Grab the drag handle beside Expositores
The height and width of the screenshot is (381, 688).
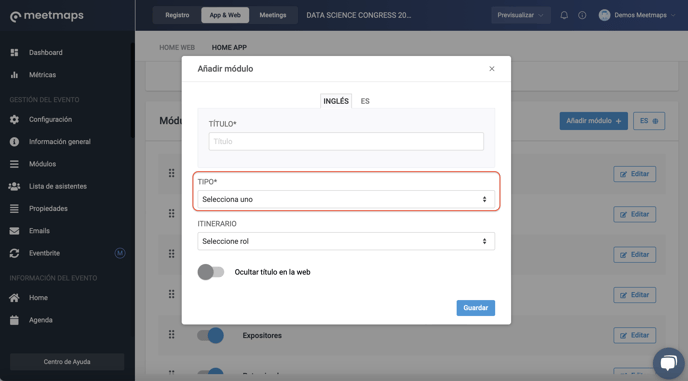(x=172, y=335)
